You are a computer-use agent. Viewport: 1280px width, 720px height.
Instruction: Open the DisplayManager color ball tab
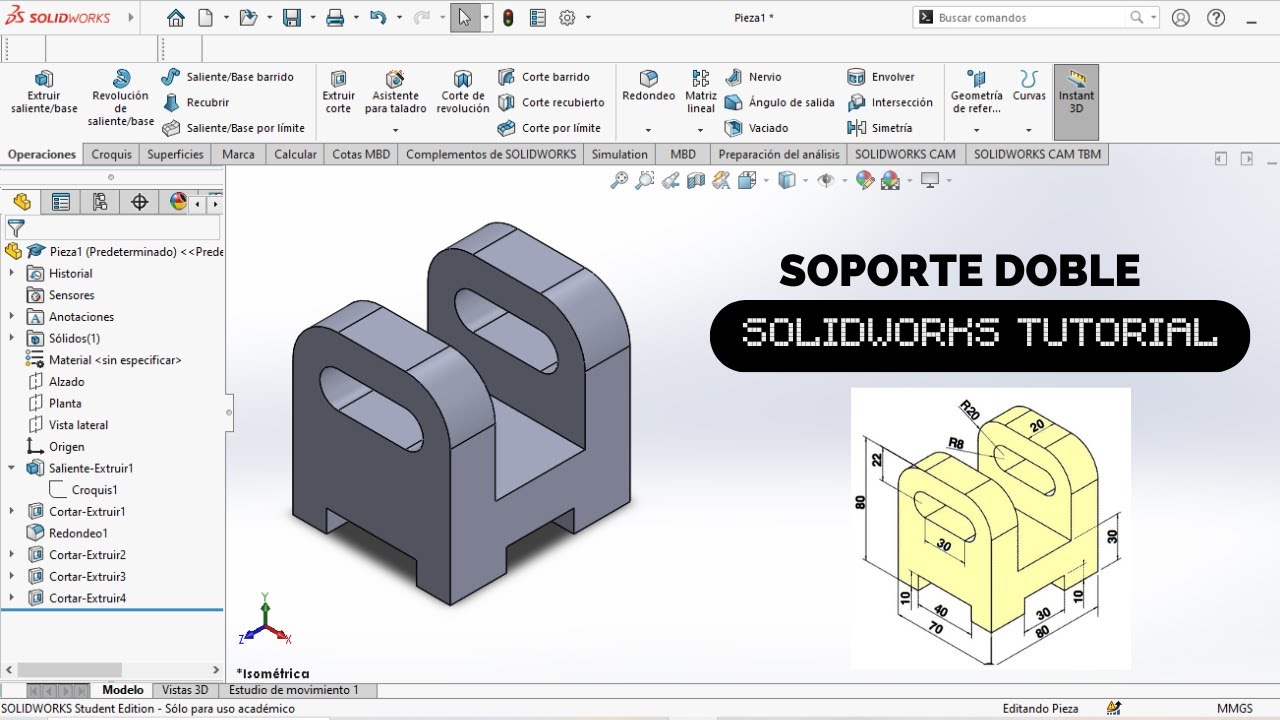click(x=177, y=202)
